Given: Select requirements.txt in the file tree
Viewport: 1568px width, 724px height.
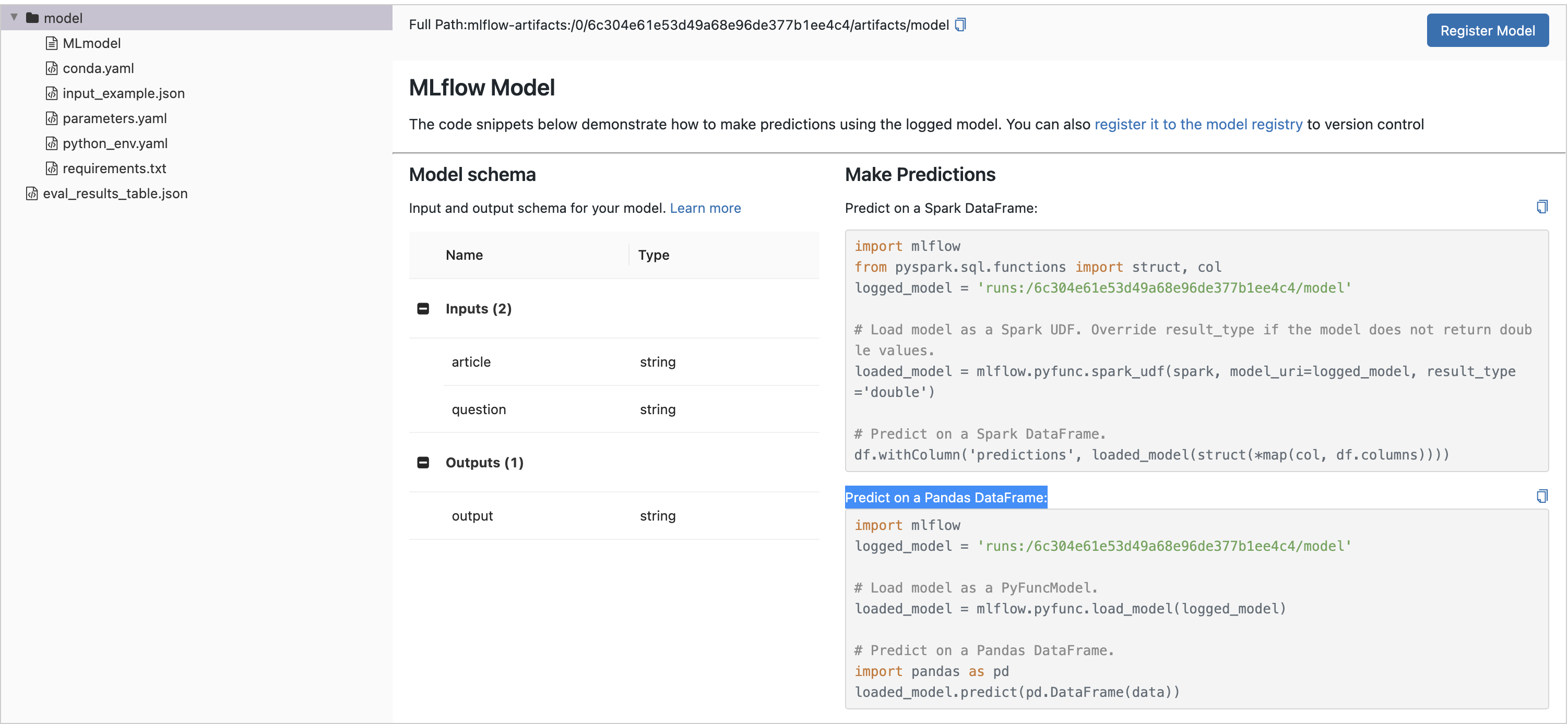Looking at the screenshot, I should click(114, 168).
